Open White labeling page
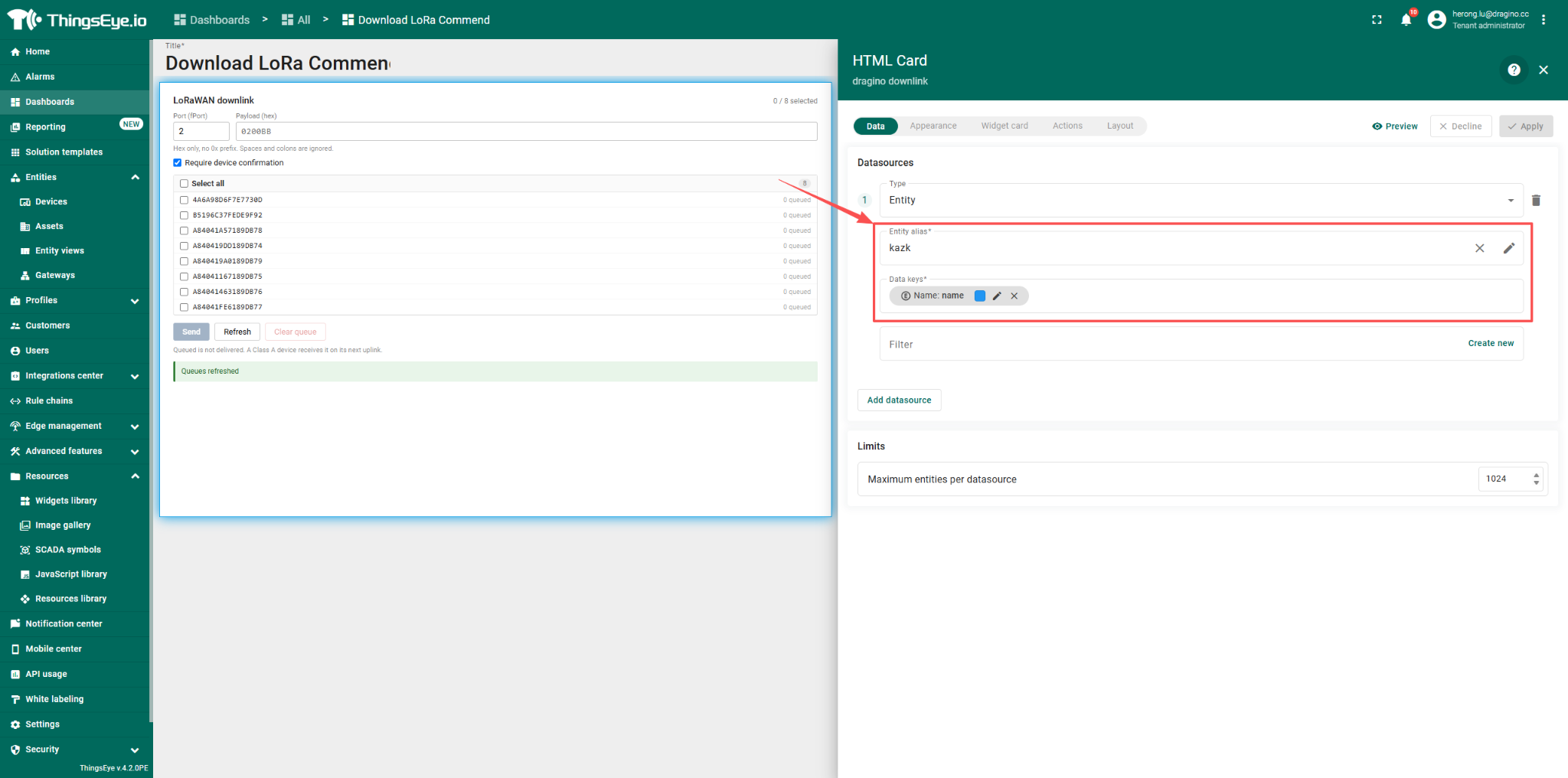This screenshot has width=1568, height=778. [74, 699]
